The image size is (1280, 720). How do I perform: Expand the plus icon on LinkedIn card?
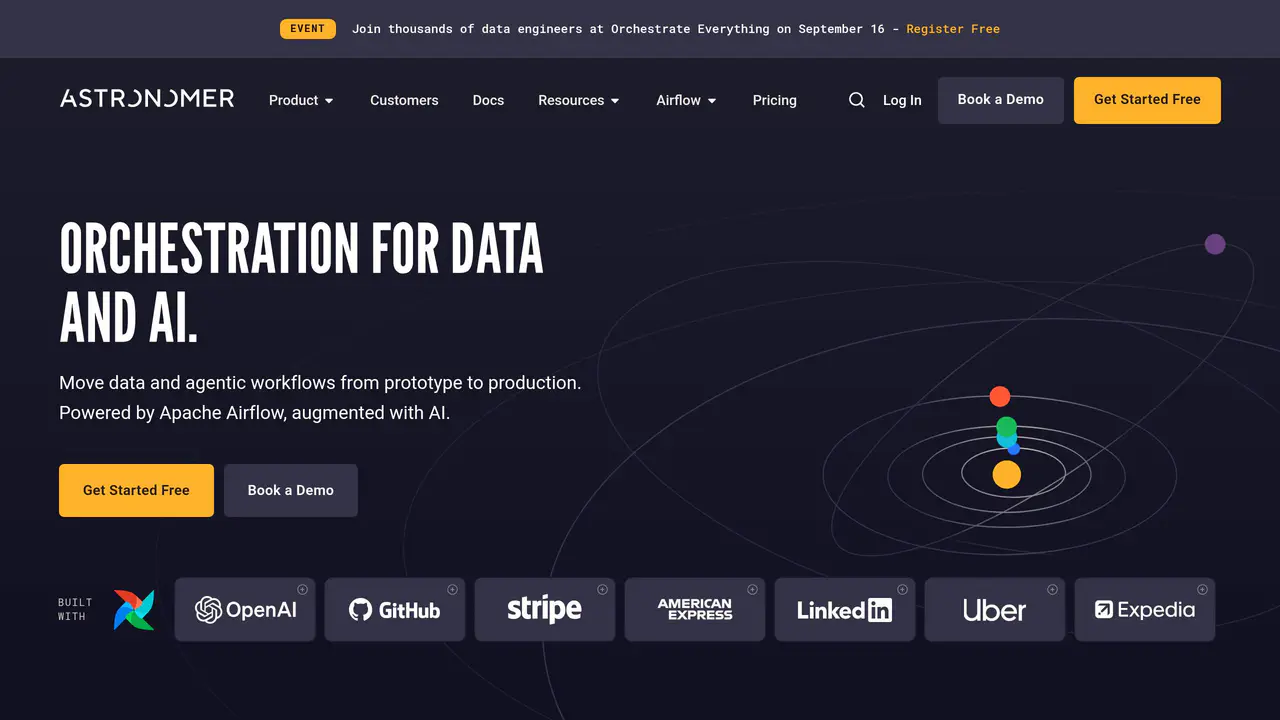(x=902, y=589)
